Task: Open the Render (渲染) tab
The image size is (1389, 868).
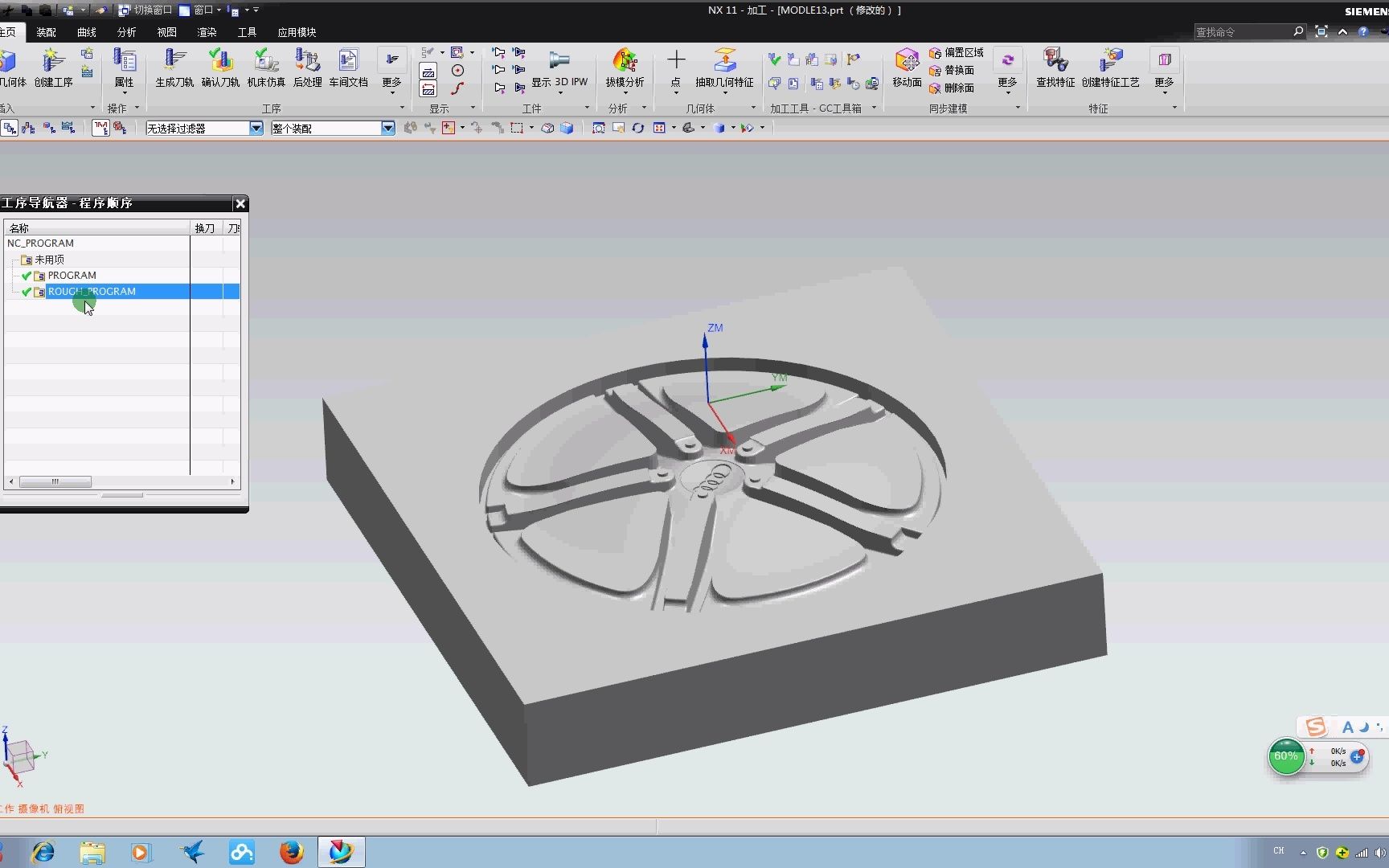Action: tap(207, 32)
